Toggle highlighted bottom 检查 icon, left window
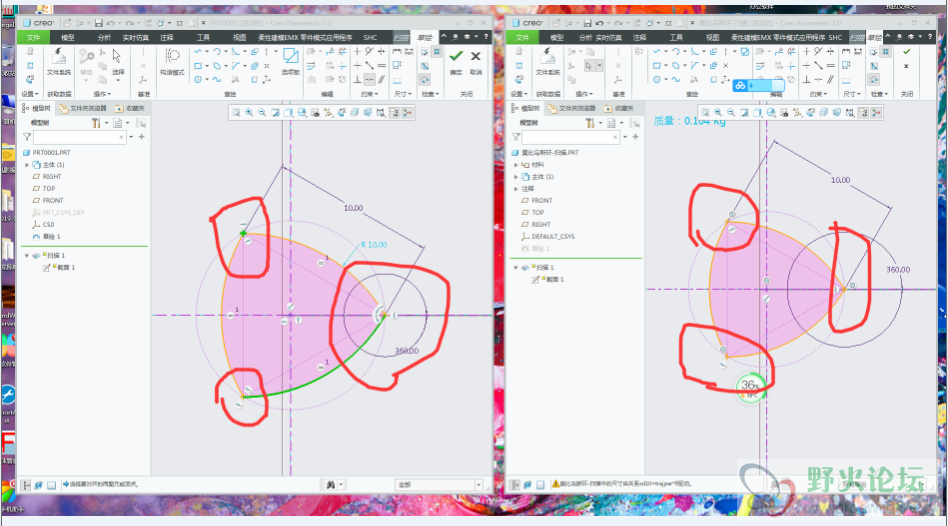Viewport: 948px width, 526px height. (425, 79)
